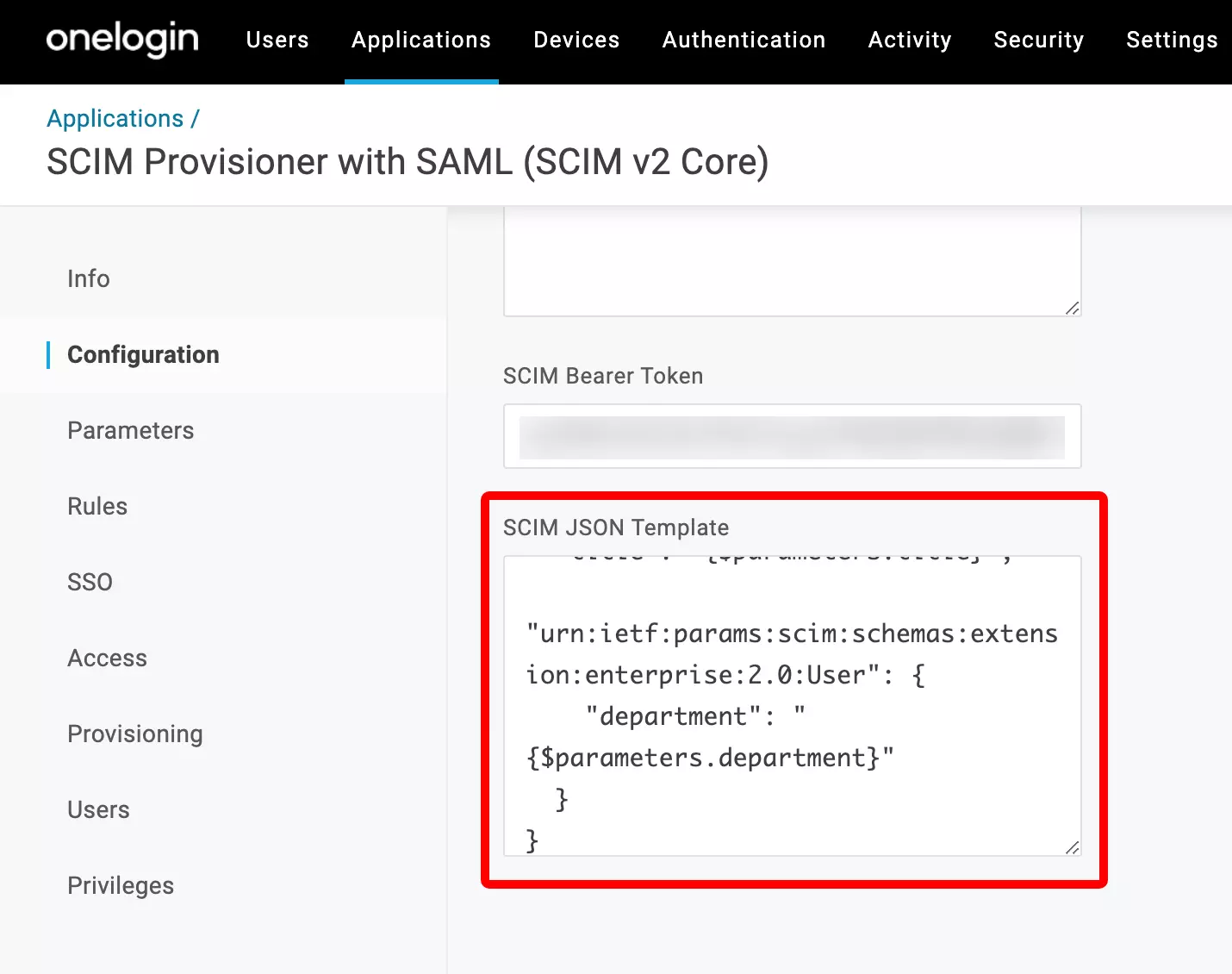Image resolution: width=1232 pixels, height=974 pixels.
Task: Switch to the SSO tab
Action: (90, 582)
